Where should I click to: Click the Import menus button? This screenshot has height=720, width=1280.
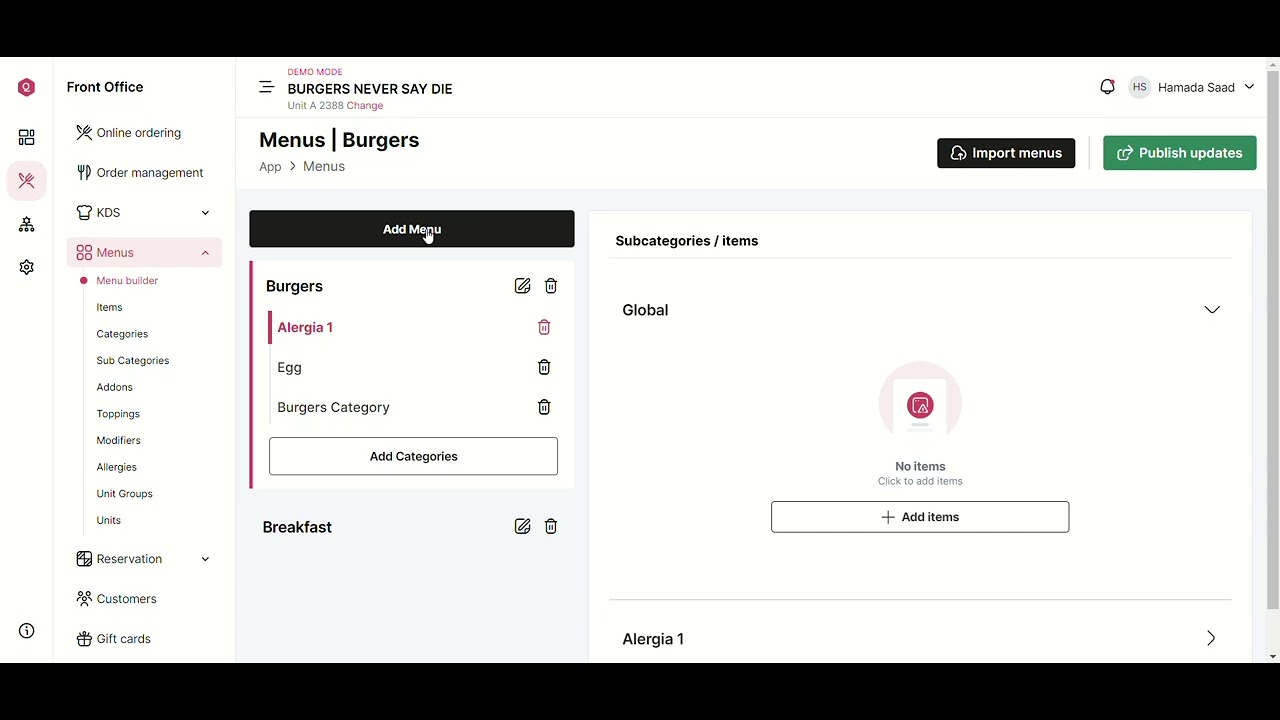tap(1006, 153)
